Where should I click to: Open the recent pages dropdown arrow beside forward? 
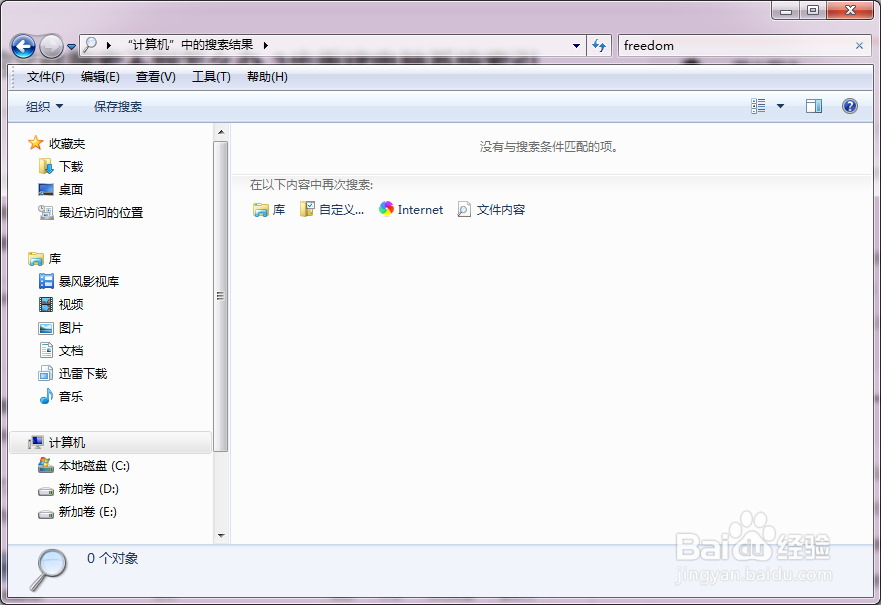point(71,47)
